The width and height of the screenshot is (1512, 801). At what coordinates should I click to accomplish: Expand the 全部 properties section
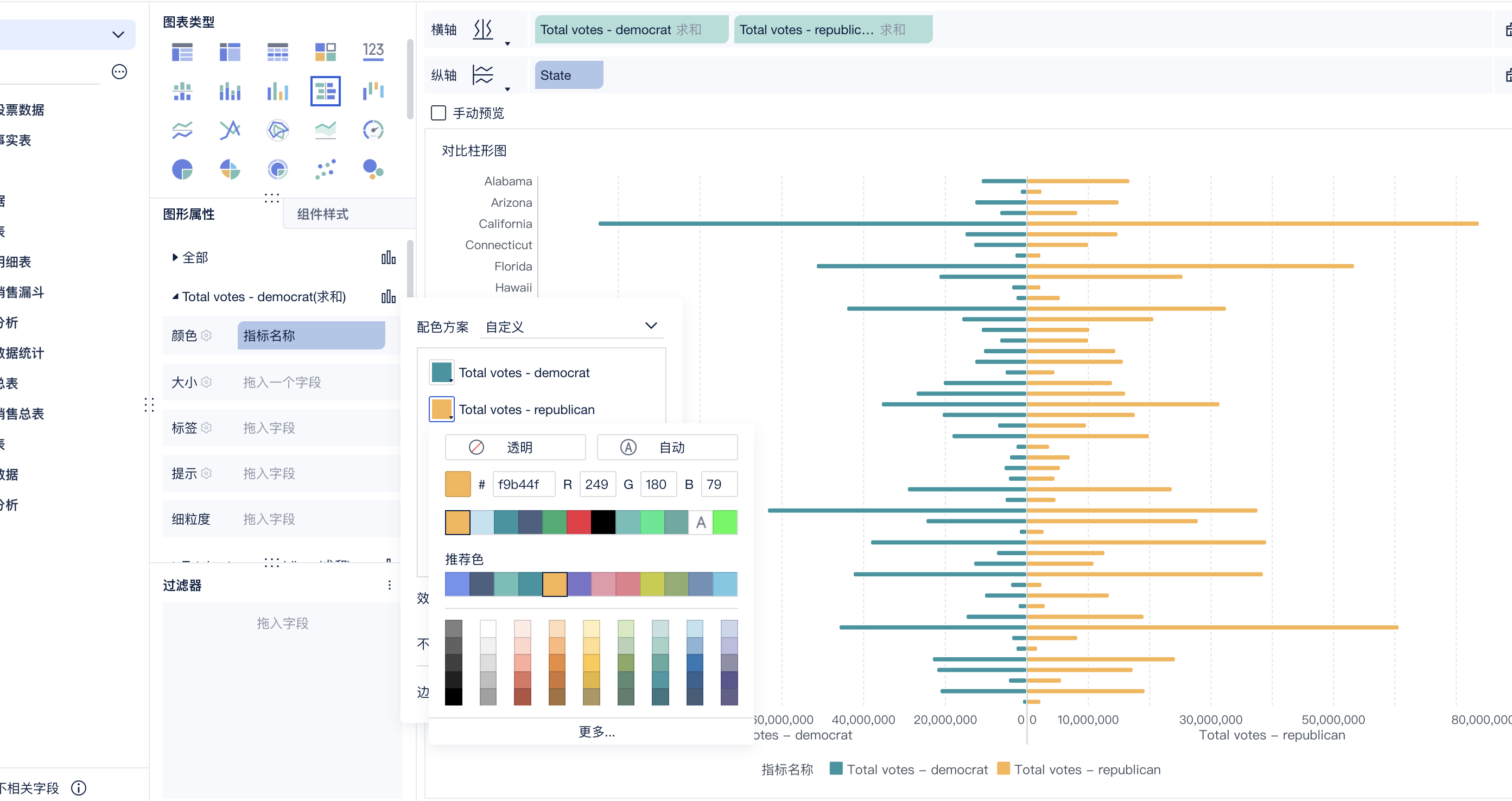175,257
